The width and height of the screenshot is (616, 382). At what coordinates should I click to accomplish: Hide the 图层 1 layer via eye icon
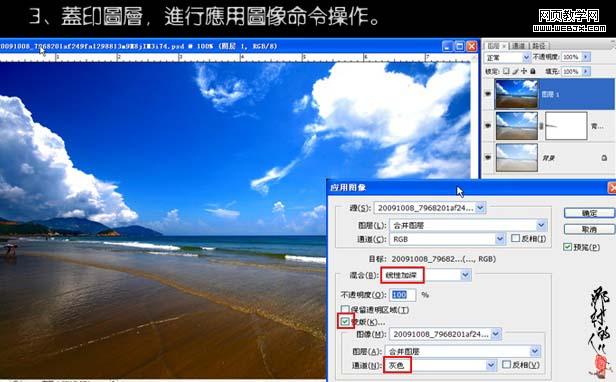click(488, 94)
